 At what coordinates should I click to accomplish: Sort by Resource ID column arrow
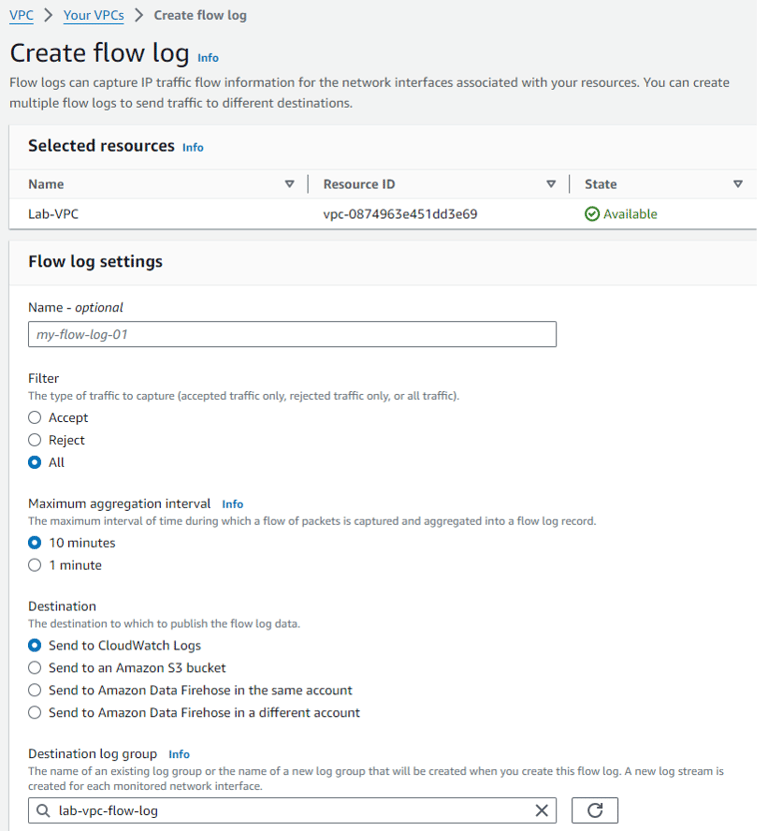[x=551, y=184]
